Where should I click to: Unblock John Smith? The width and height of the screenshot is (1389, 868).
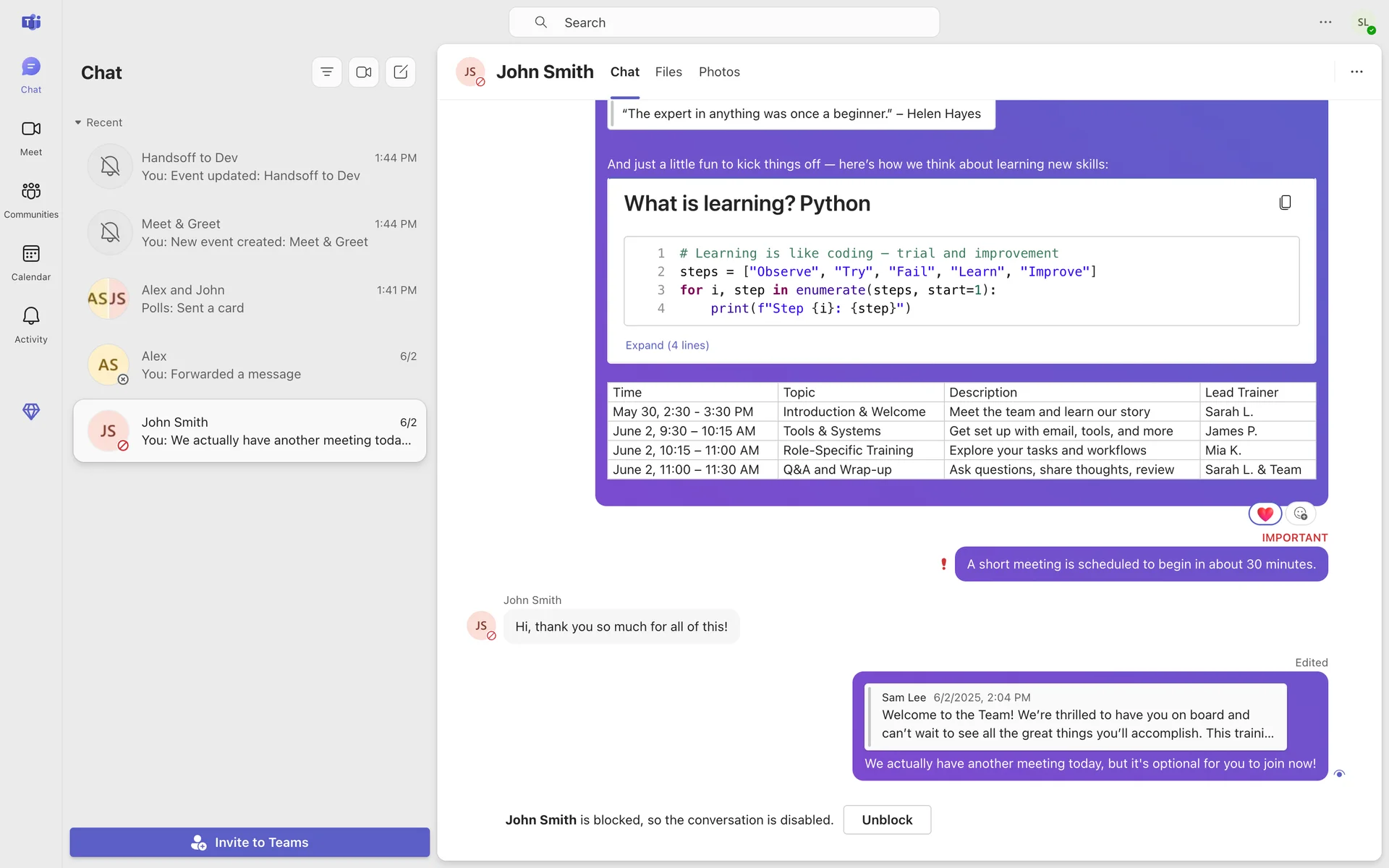tap(887, 820)
